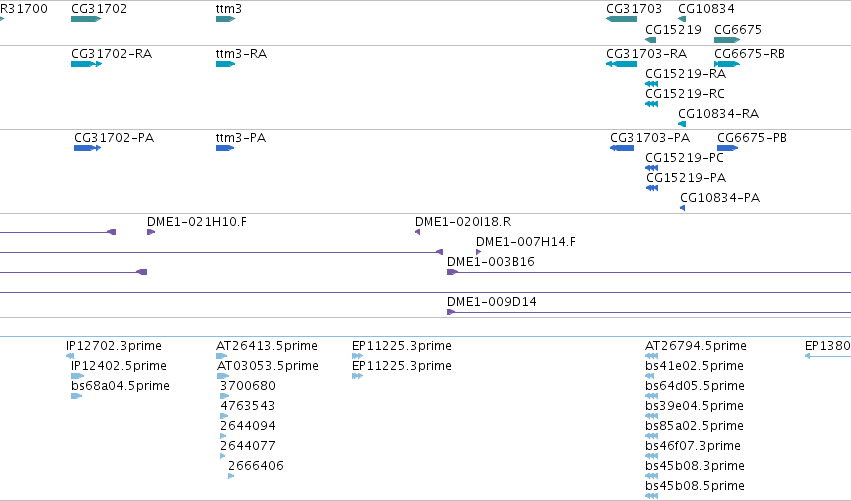Select the CG15219-RA transcript label

coord(685,73)
